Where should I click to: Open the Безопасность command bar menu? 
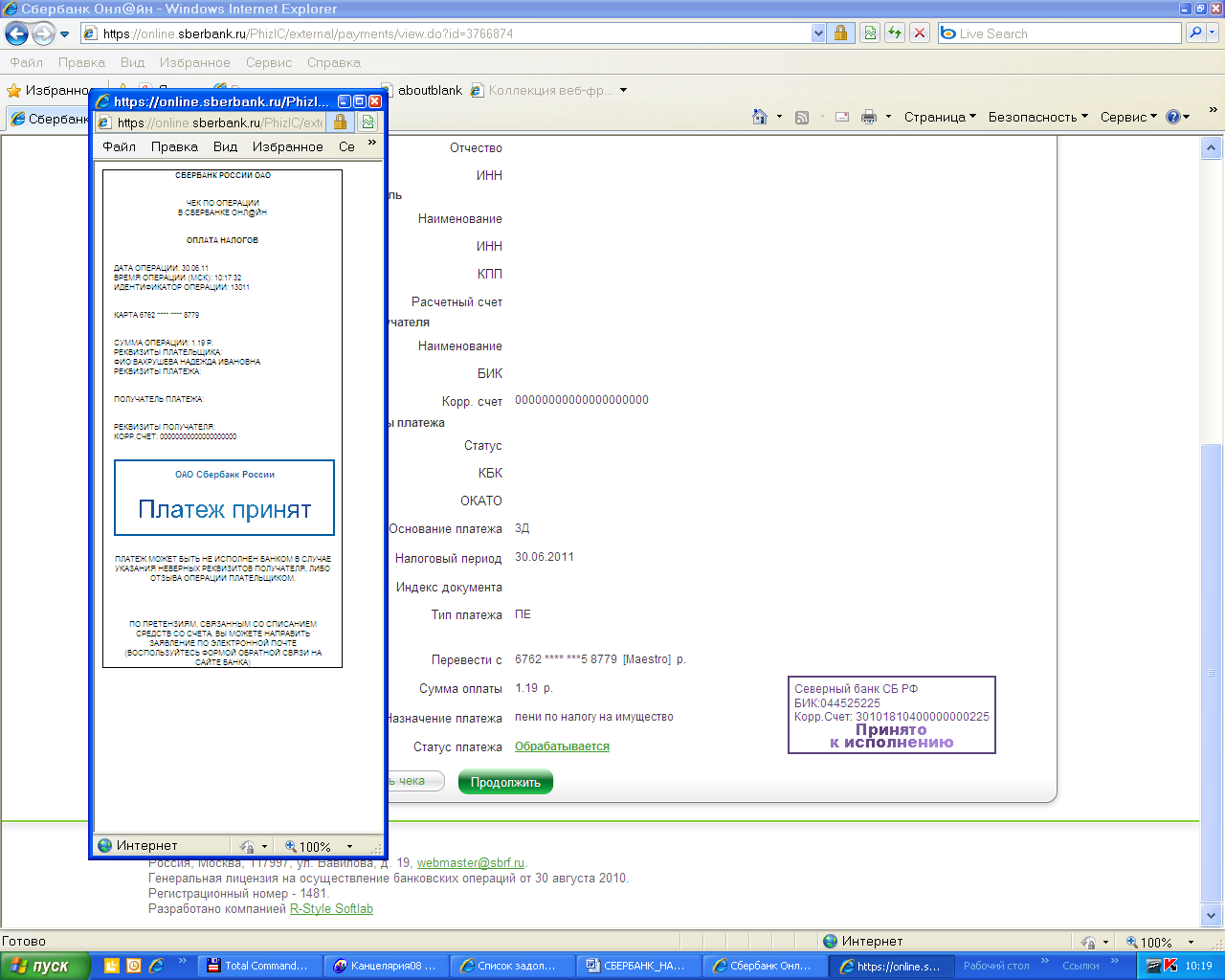tap(1038, 117)
